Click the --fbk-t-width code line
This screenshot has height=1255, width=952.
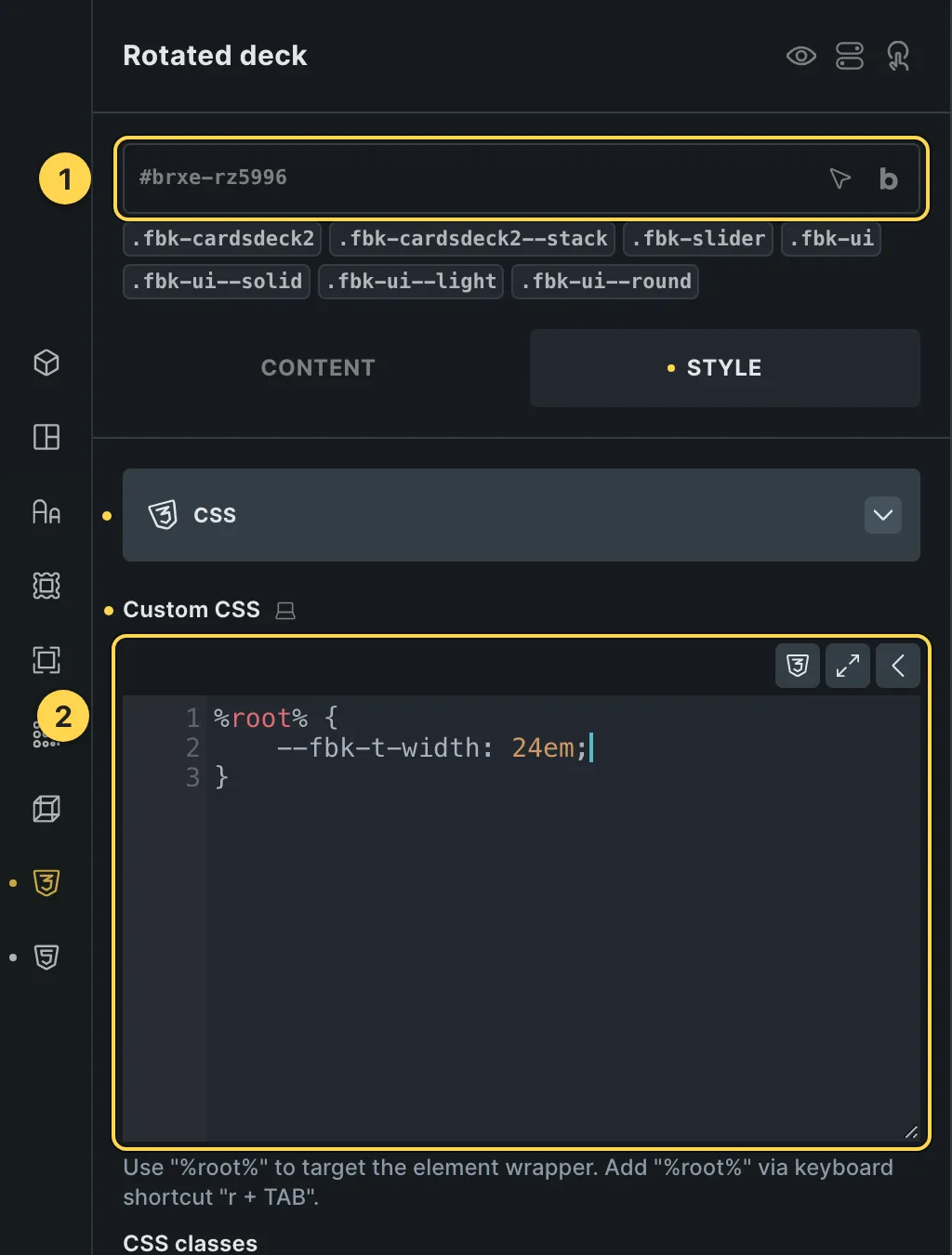click(x=432, y=747)
